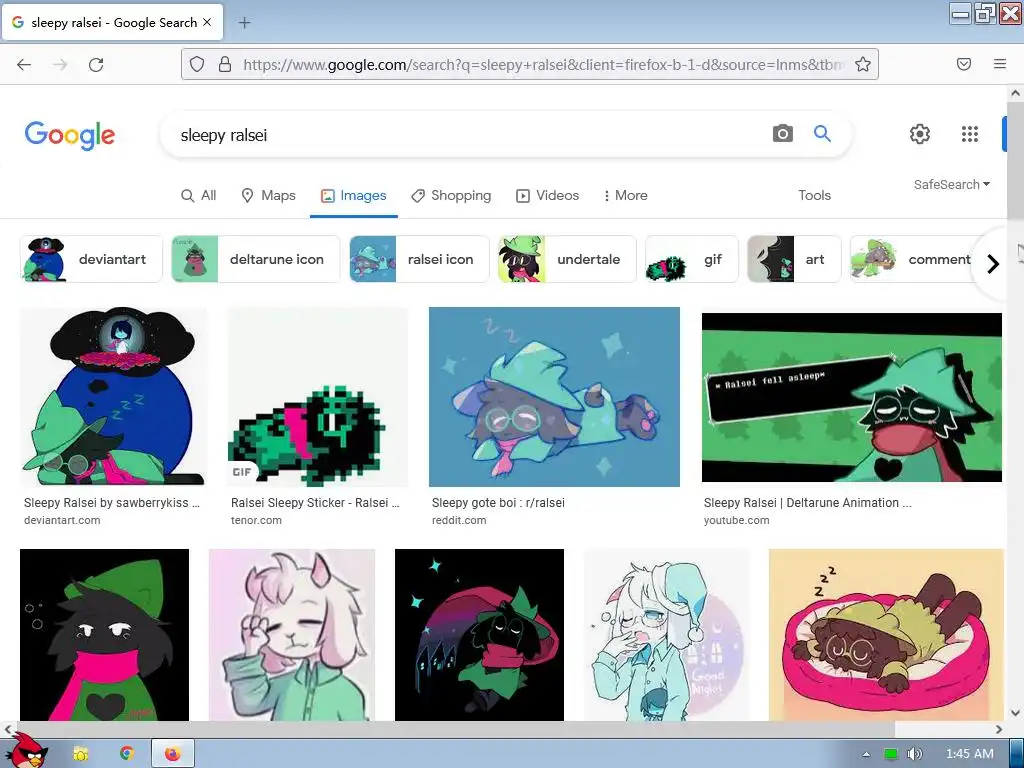Image resolution: width=1024 pixels, height=768 pixels.
Task: Open the Sleepy gote boi image
Action: tap(554, 396)
